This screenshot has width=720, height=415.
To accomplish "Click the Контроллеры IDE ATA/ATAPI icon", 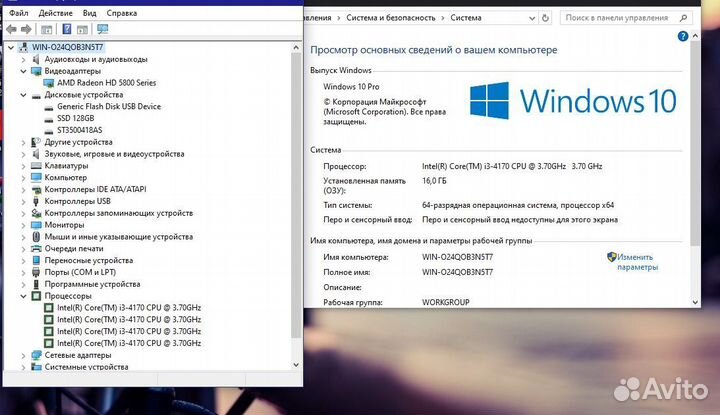I will tap(36, 189).
